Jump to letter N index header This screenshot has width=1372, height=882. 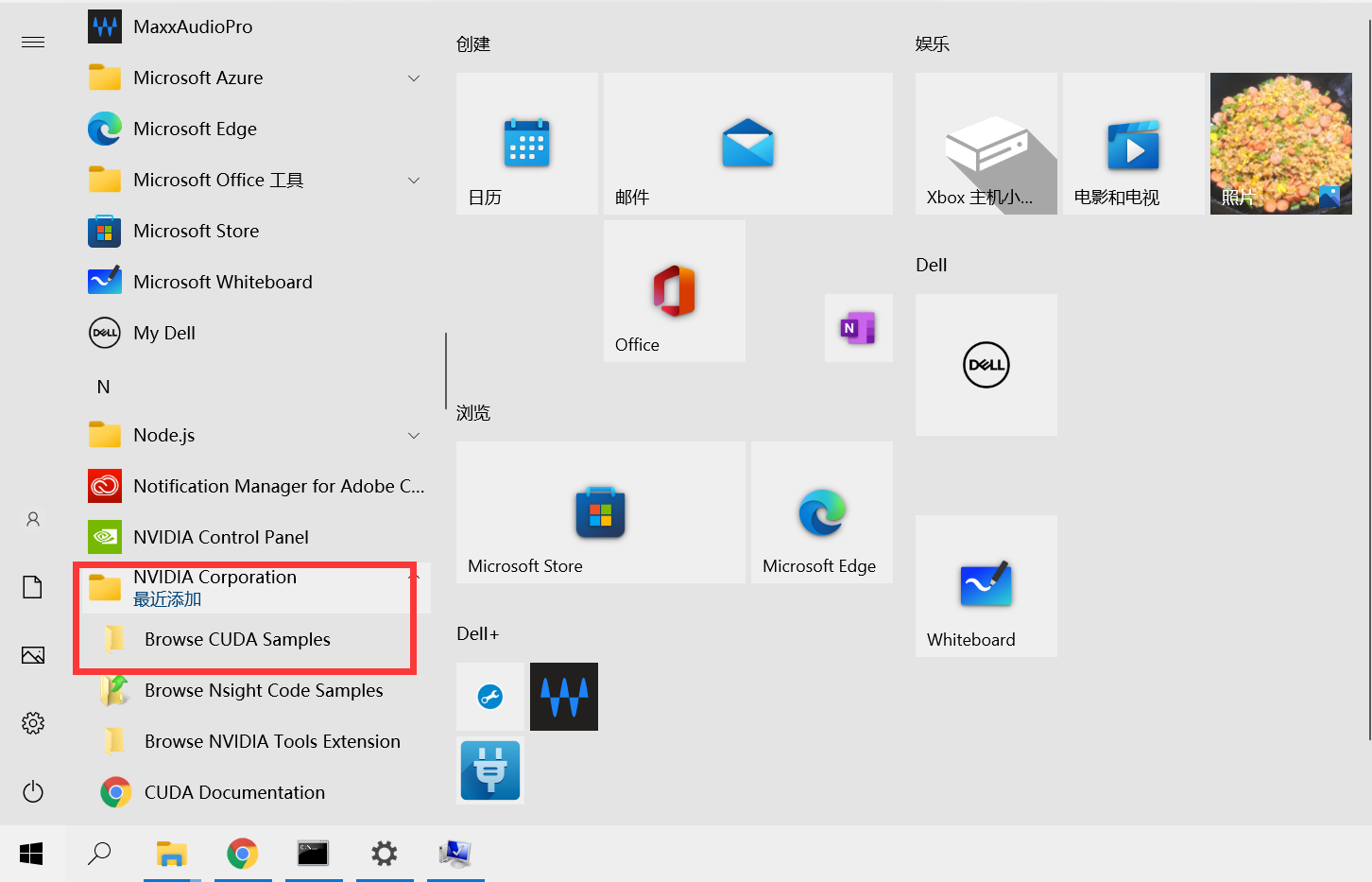pyautogui.click(x=104, y=387)
